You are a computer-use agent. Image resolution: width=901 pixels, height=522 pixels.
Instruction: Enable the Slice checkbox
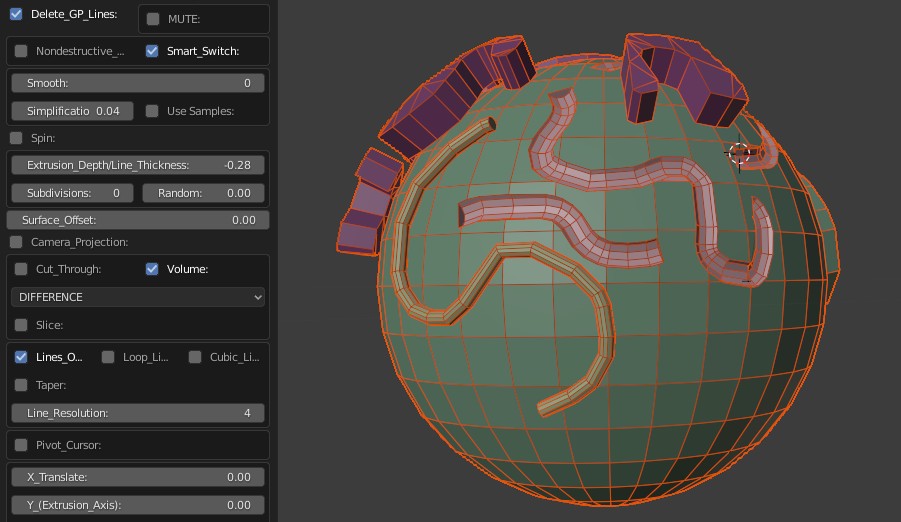click(x=21, y=325)
